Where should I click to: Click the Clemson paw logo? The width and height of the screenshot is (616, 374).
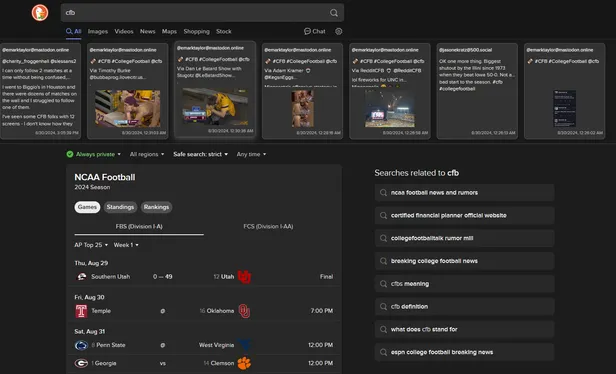point(244,363)
